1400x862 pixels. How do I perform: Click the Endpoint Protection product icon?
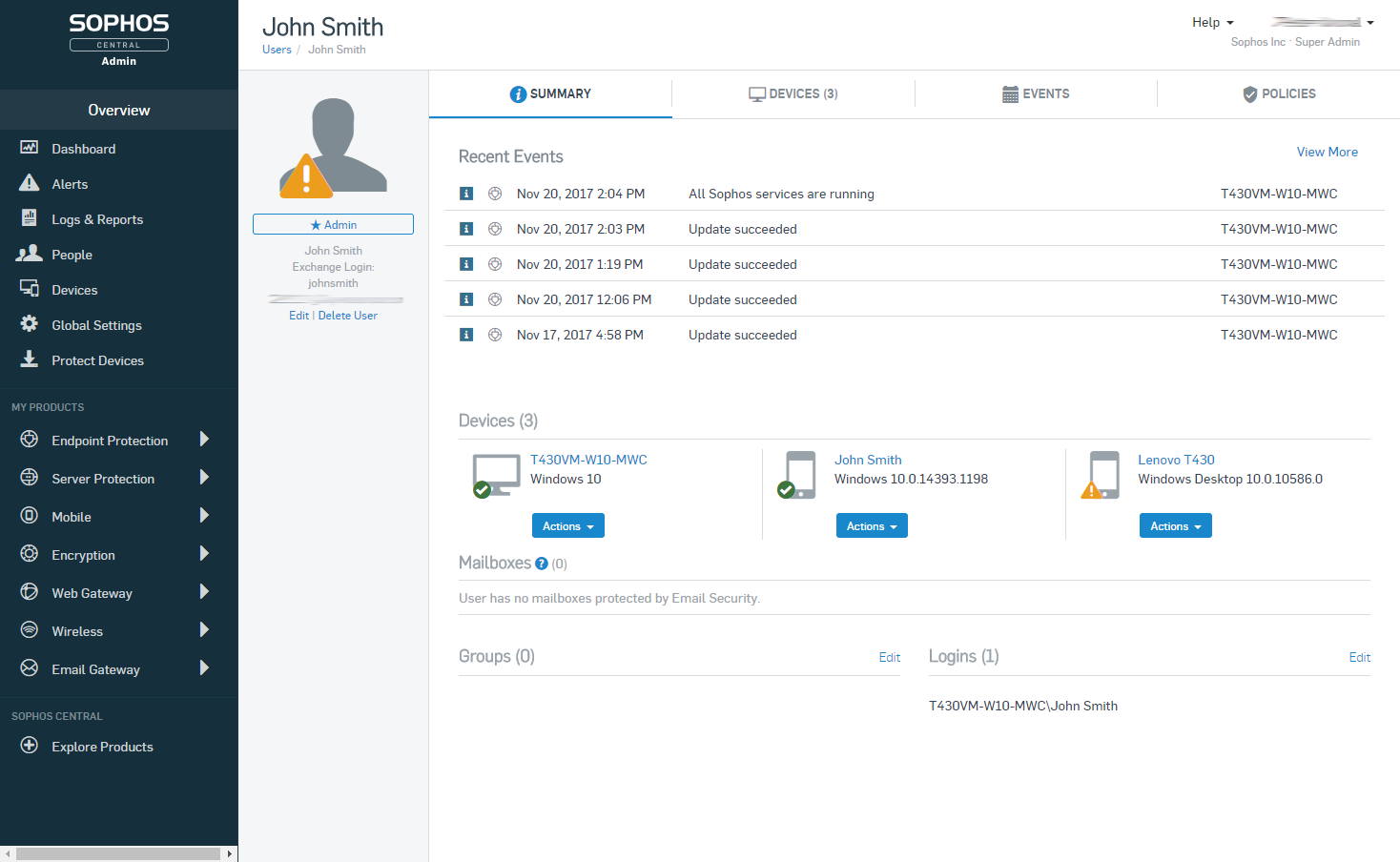tap(30, 440)
